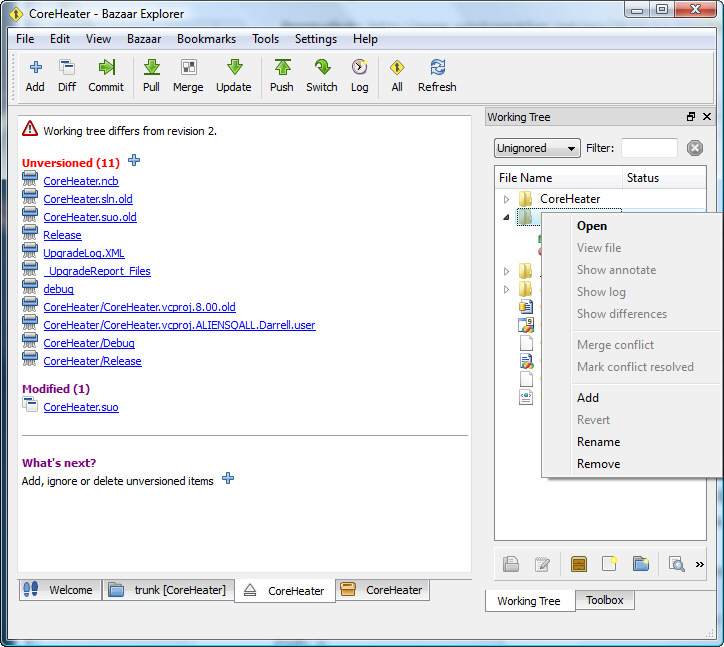724x647 pixels.
Task: Pull changes using the Pull icon
Action: coord(151,76)
